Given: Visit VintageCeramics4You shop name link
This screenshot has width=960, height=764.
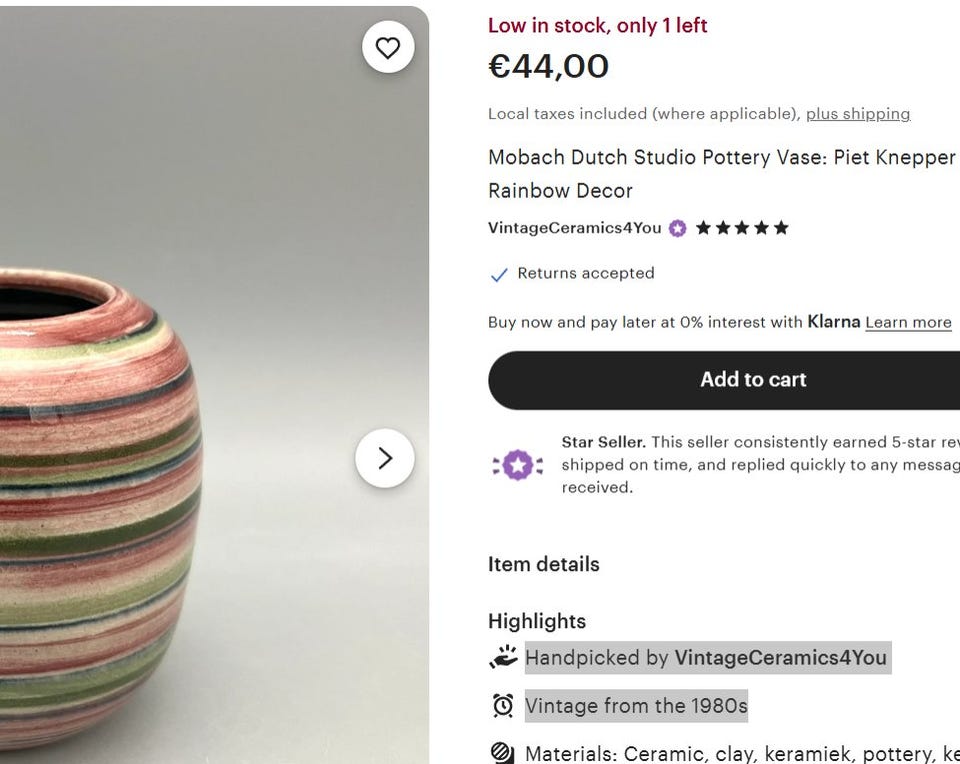Looking at the screenshot, I should 574,228.
